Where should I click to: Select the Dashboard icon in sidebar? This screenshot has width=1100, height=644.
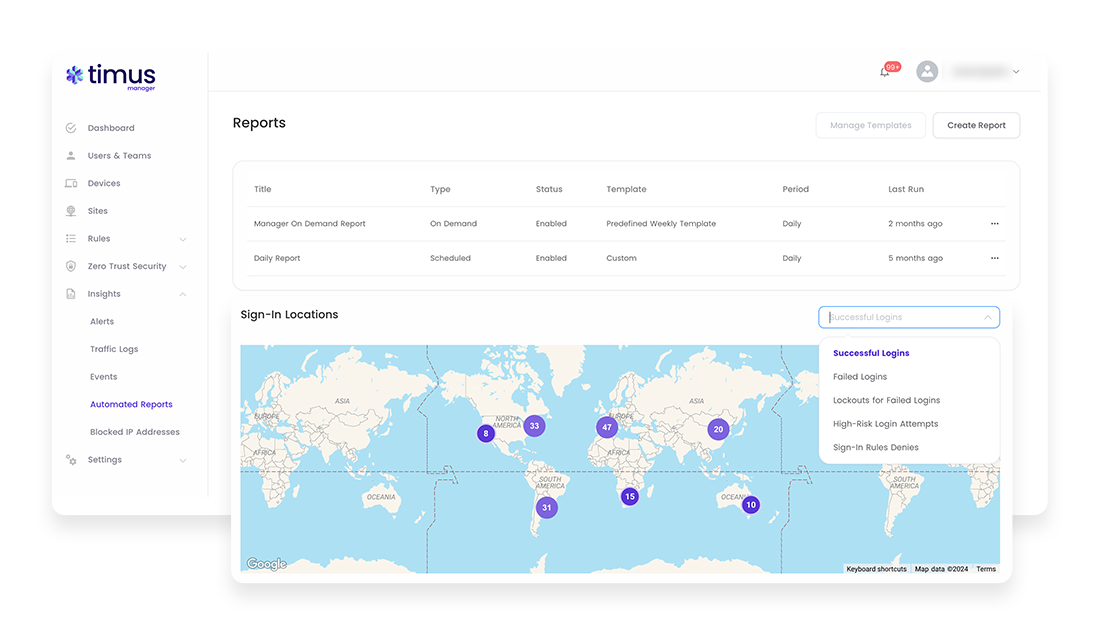coord(71,128)
